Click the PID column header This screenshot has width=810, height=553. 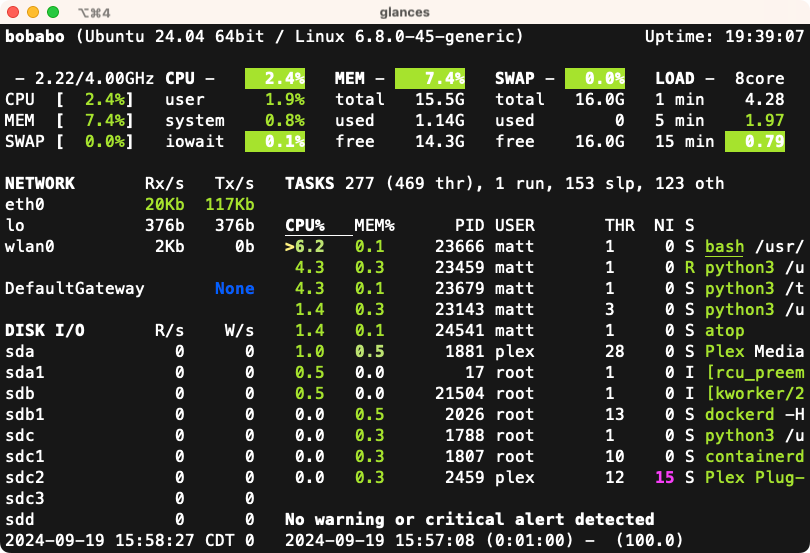(469, 225)
